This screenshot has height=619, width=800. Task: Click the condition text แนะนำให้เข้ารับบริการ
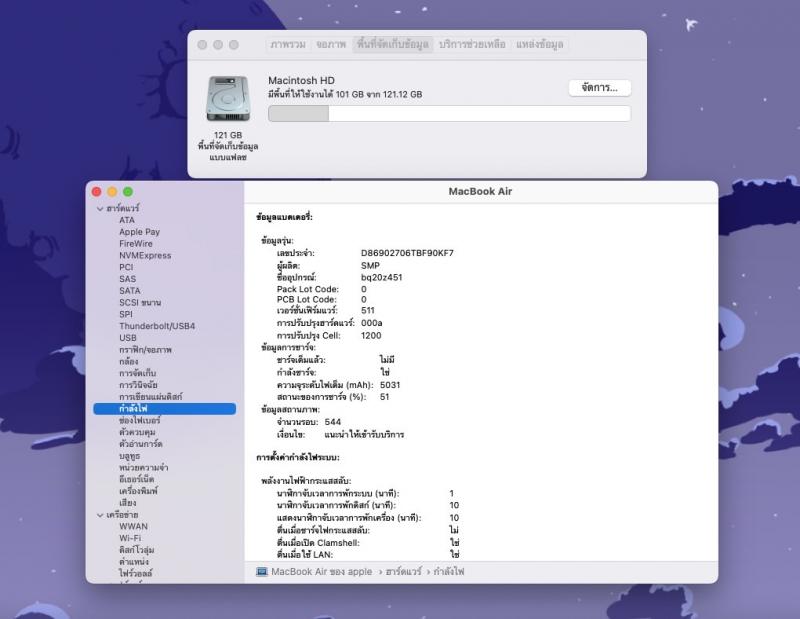(x=364, y=434)
